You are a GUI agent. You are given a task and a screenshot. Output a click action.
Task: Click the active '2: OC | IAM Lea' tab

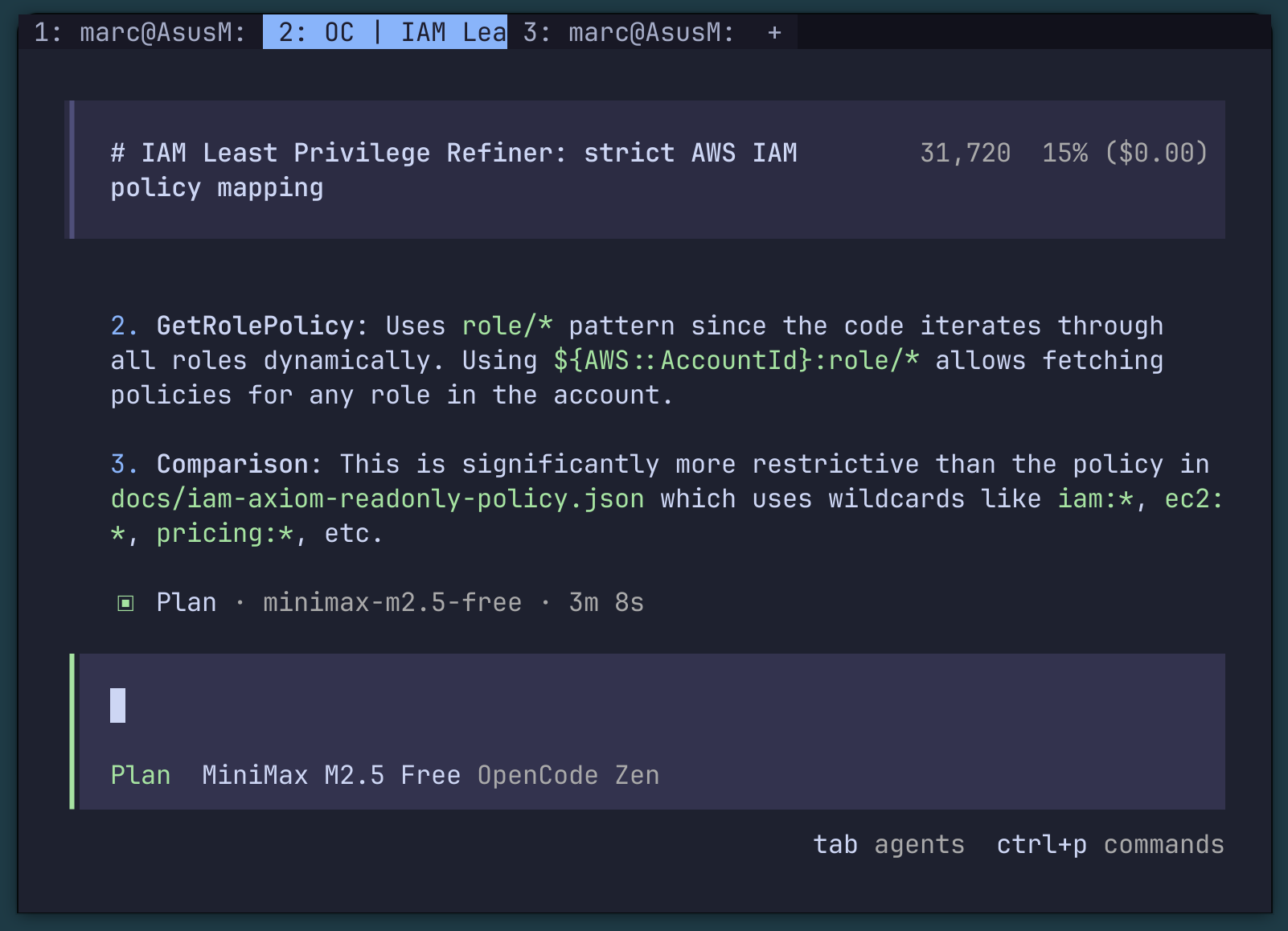(384, 32)
